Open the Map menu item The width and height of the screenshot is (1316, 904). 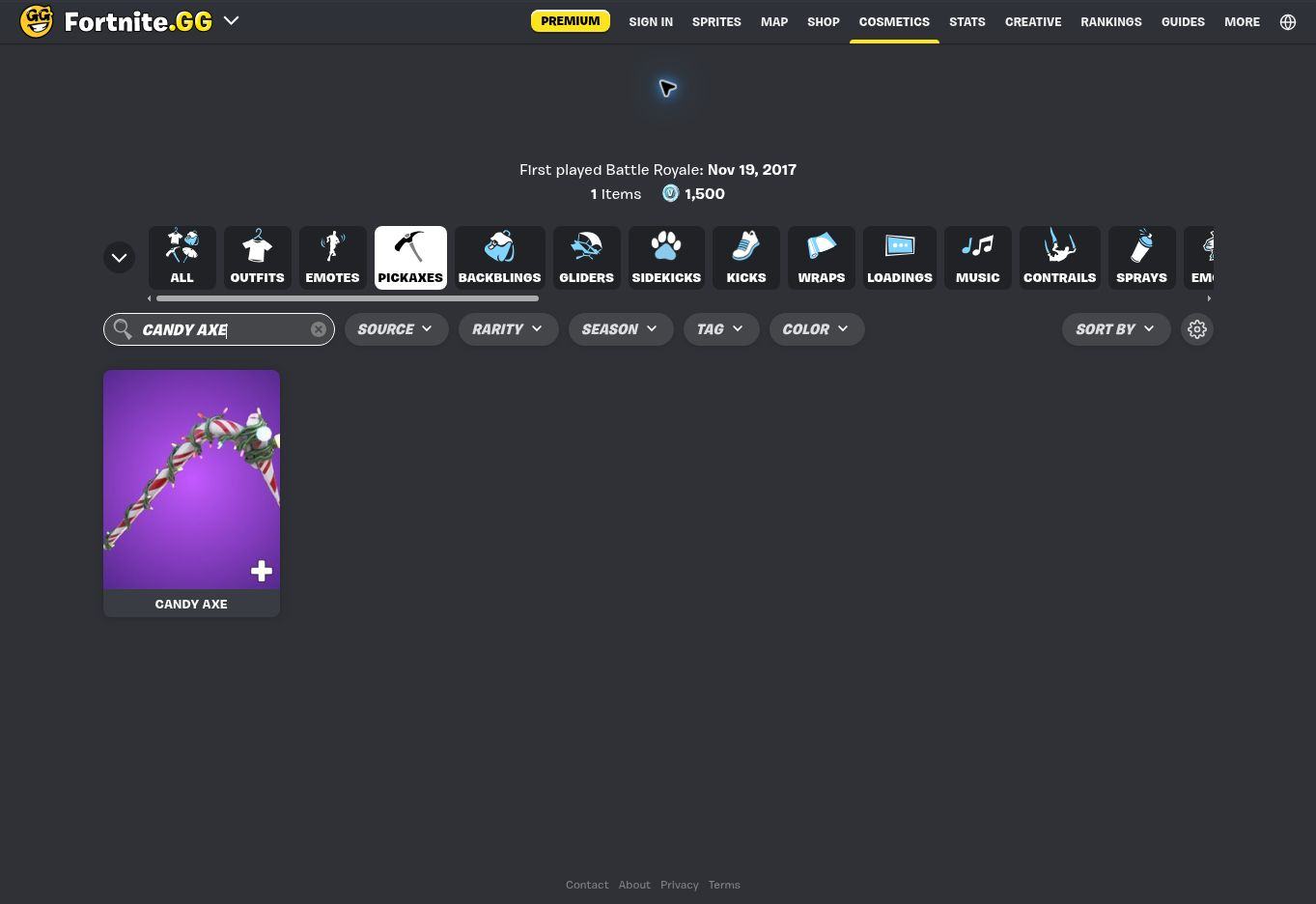click(x=774, y=22)
